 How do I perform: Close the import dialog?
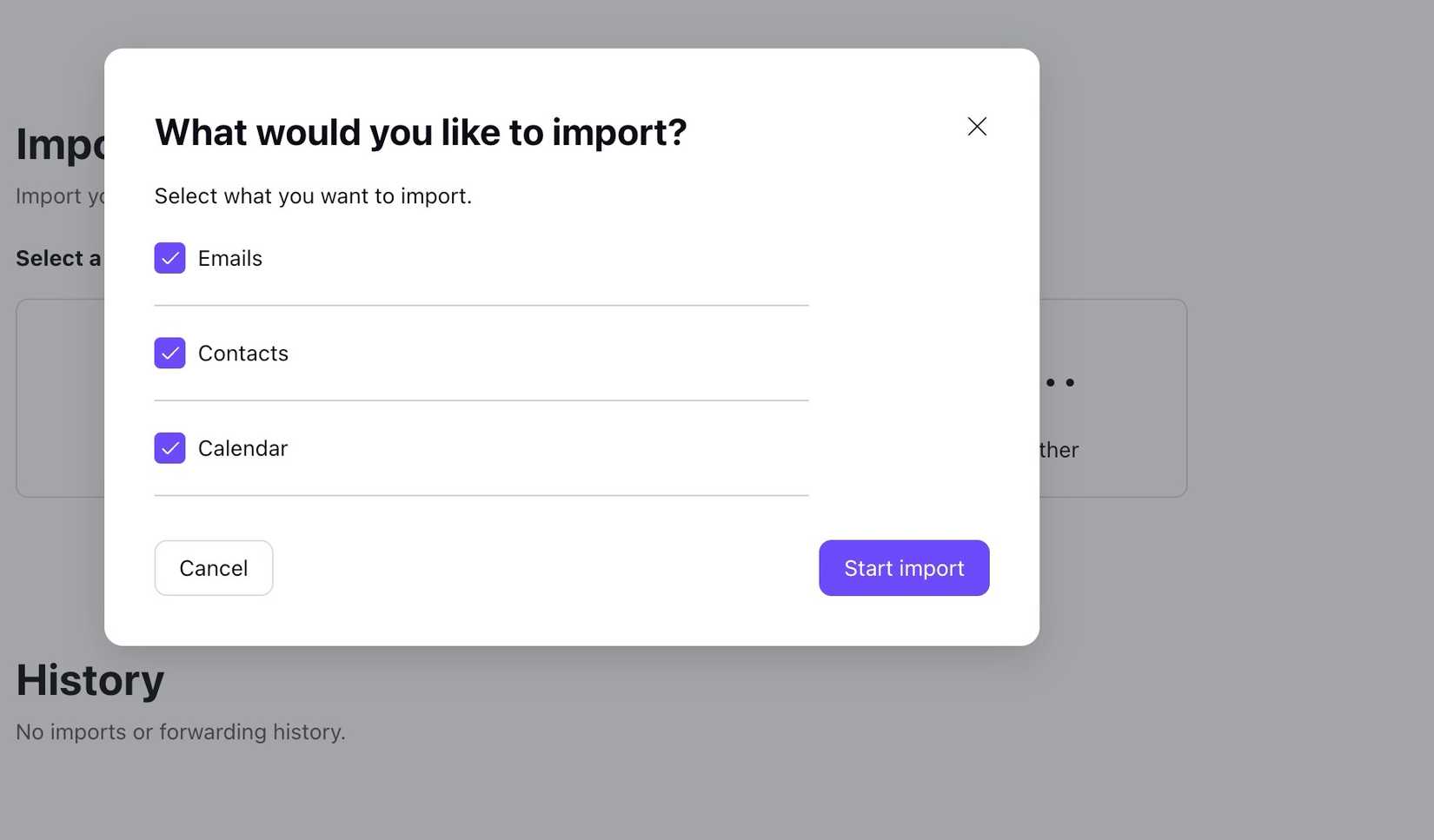click(977, 126)
